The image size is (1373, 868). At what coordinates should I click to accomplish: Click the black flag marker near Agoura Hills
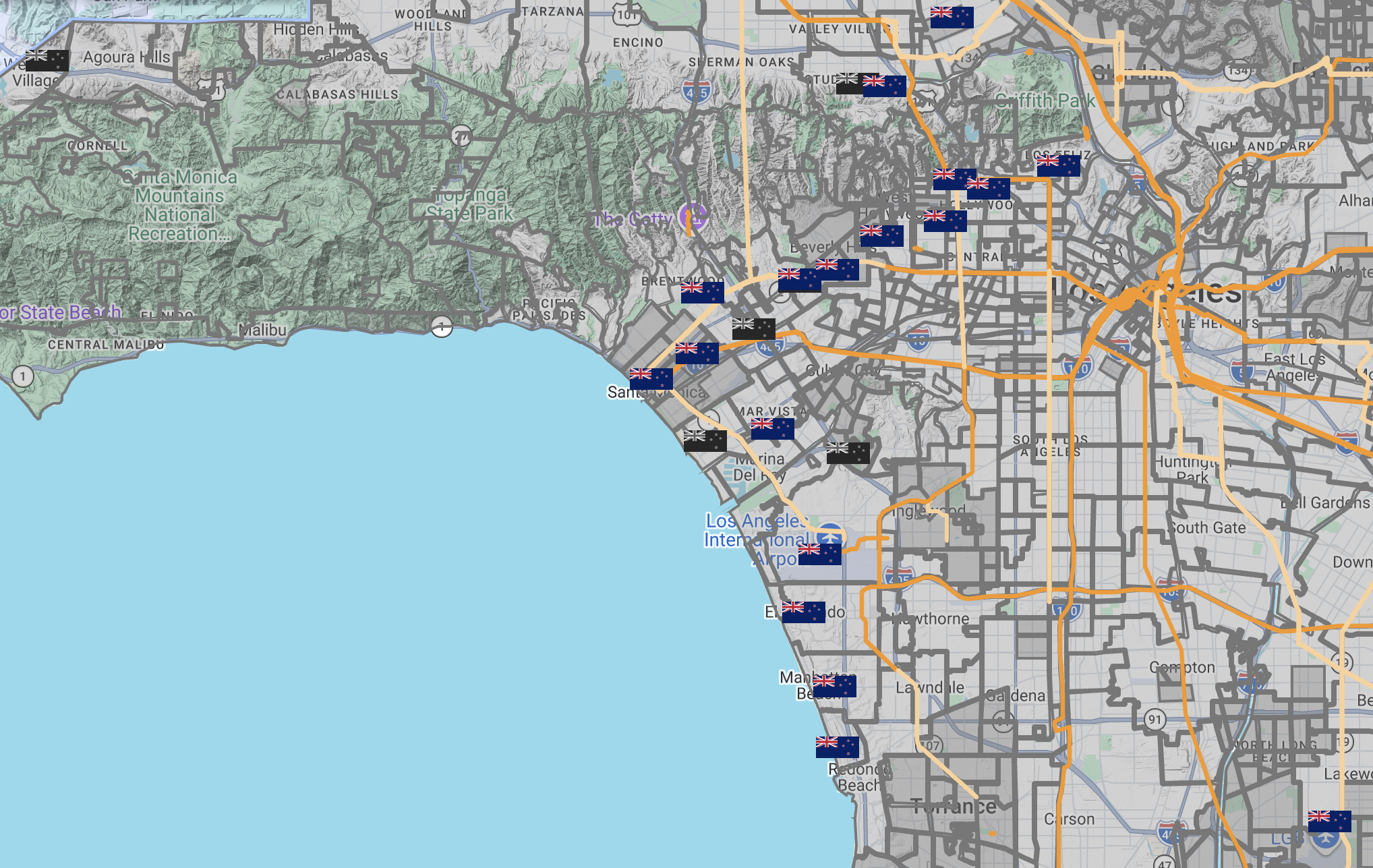(47, 61)
